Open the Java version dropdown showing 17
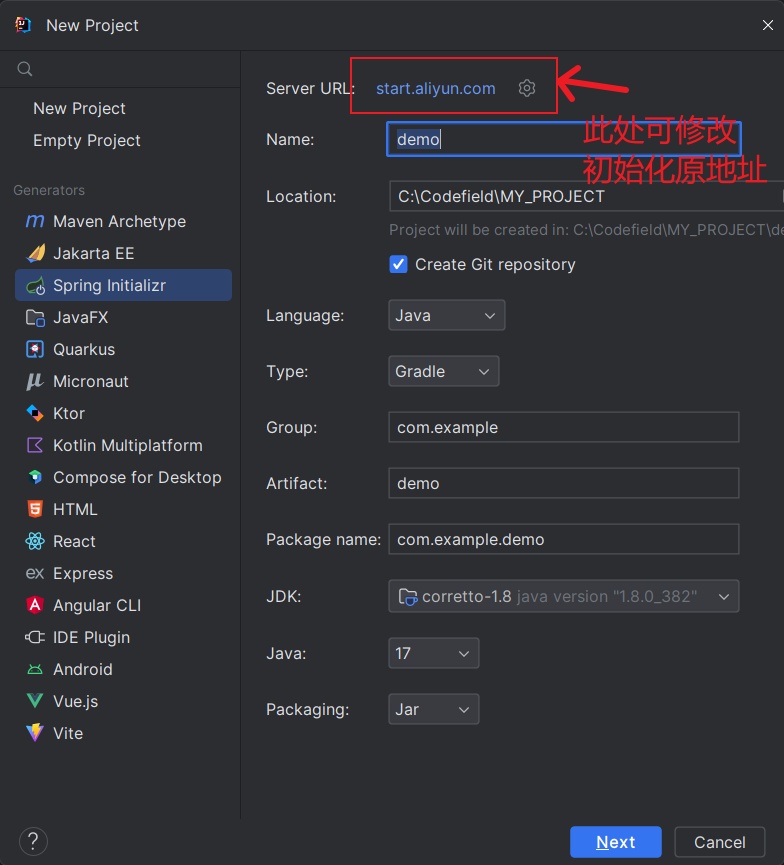This screenshot has width=784, height=865. point(434,653)
